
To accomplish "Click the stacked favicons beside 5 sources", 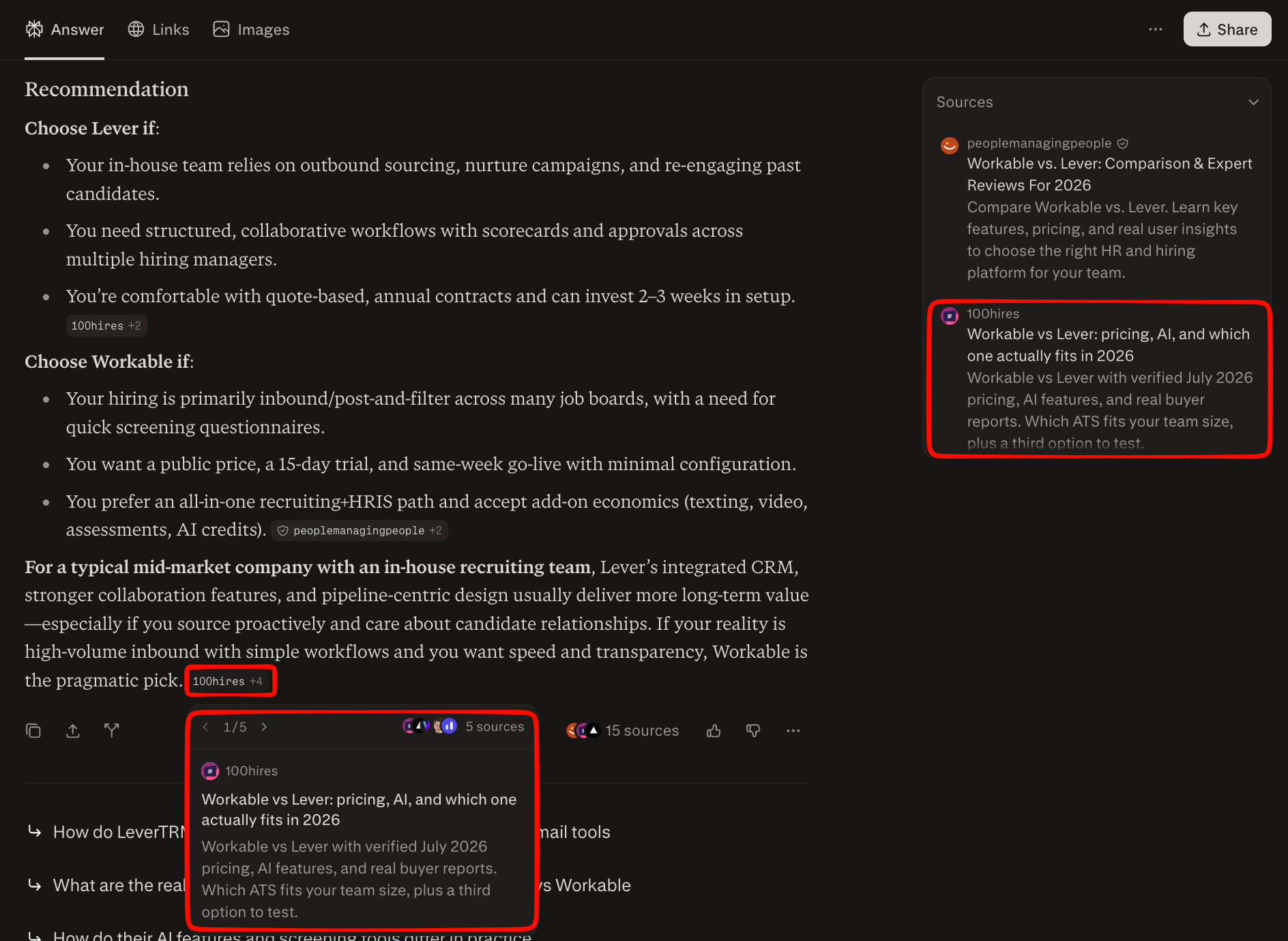I will tap(430, 726).
